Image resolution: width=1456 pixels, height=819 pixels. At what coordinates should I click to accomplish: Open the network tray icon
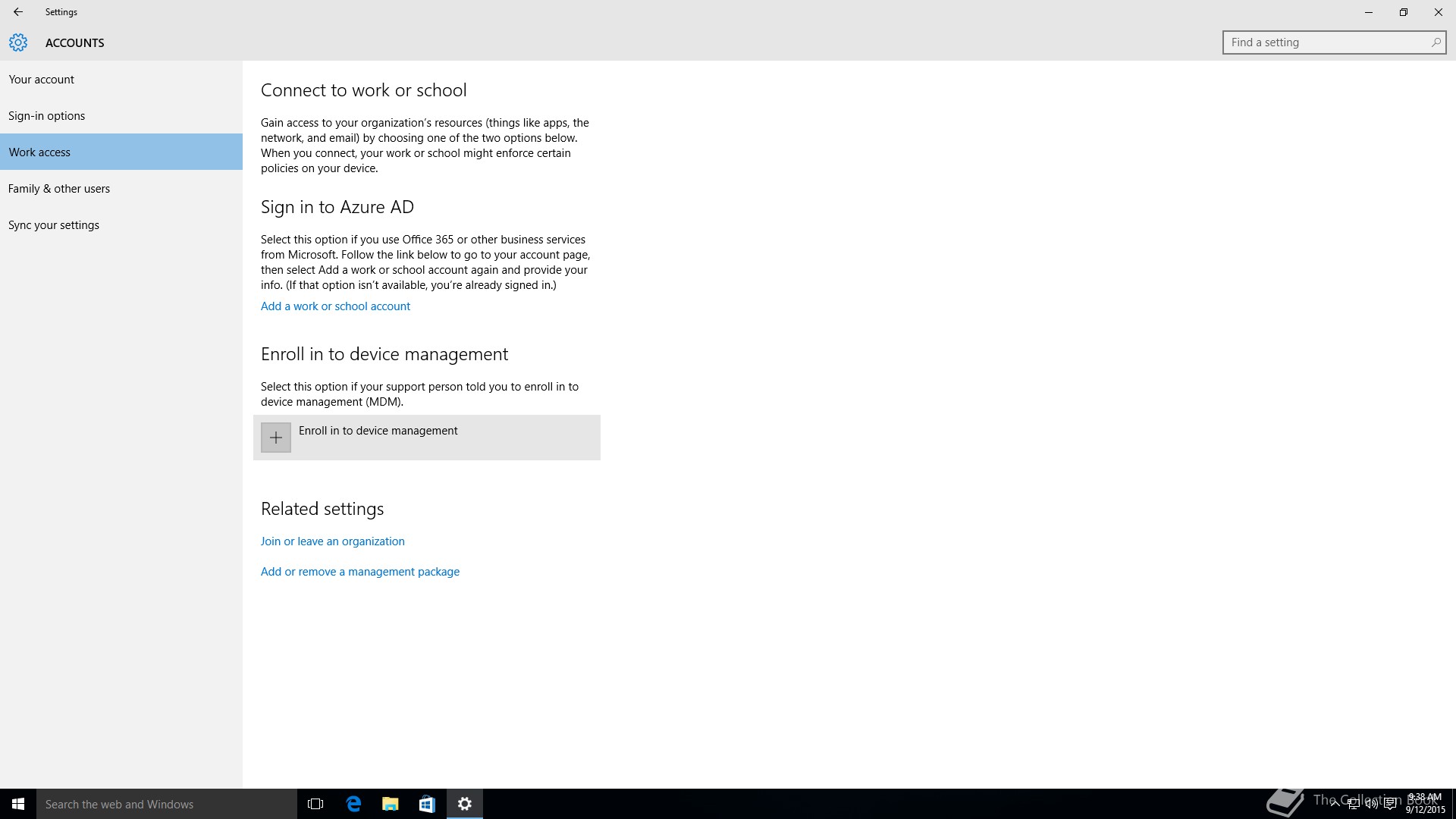[x=1353, y=804]
